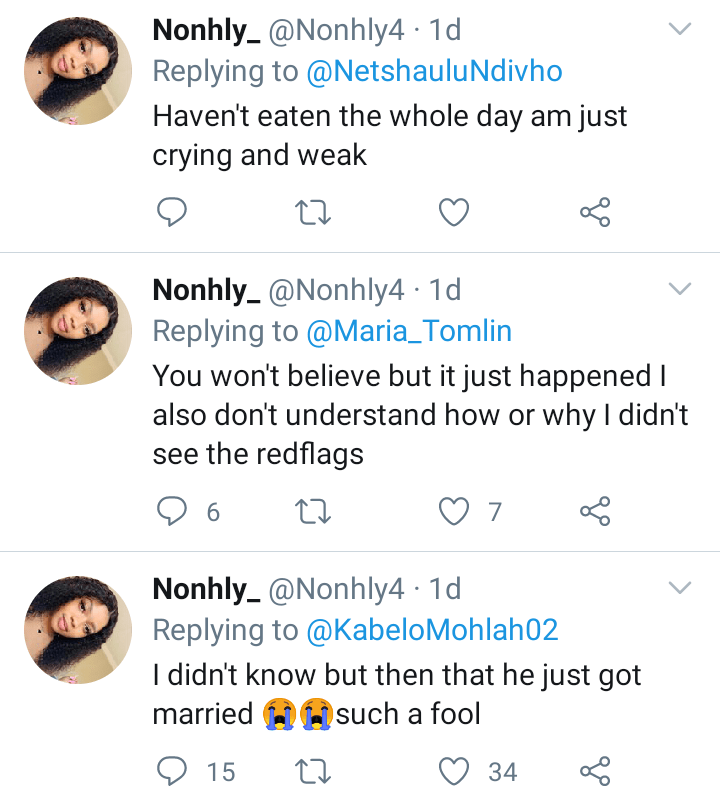
Task: Share the 'such a fool' tweet
Action: click(595, 771)
